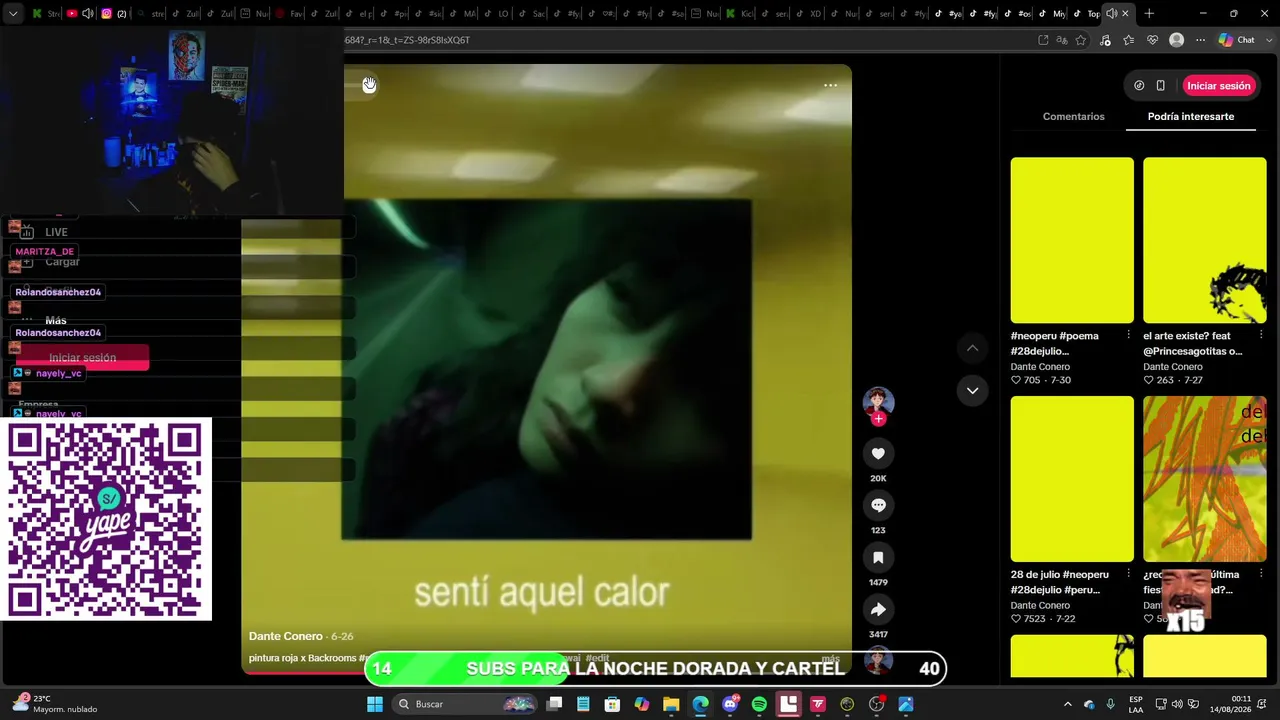This screenshot has width=1280, height=720.
Task: Open the #neoperu #poema video thumbnail
Action: coord(1072,240)
